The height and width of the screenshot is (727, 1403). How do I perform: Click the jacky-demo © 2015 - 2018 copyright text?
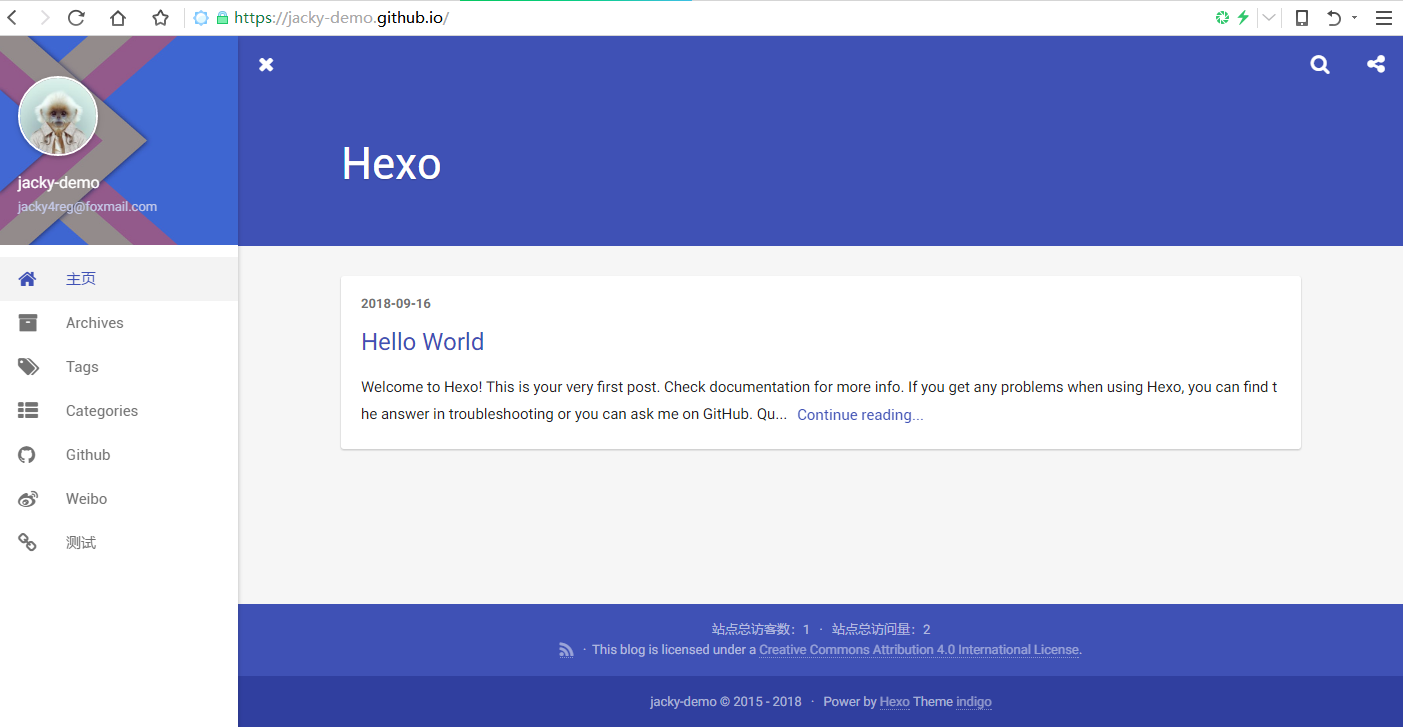pos(726,702)
